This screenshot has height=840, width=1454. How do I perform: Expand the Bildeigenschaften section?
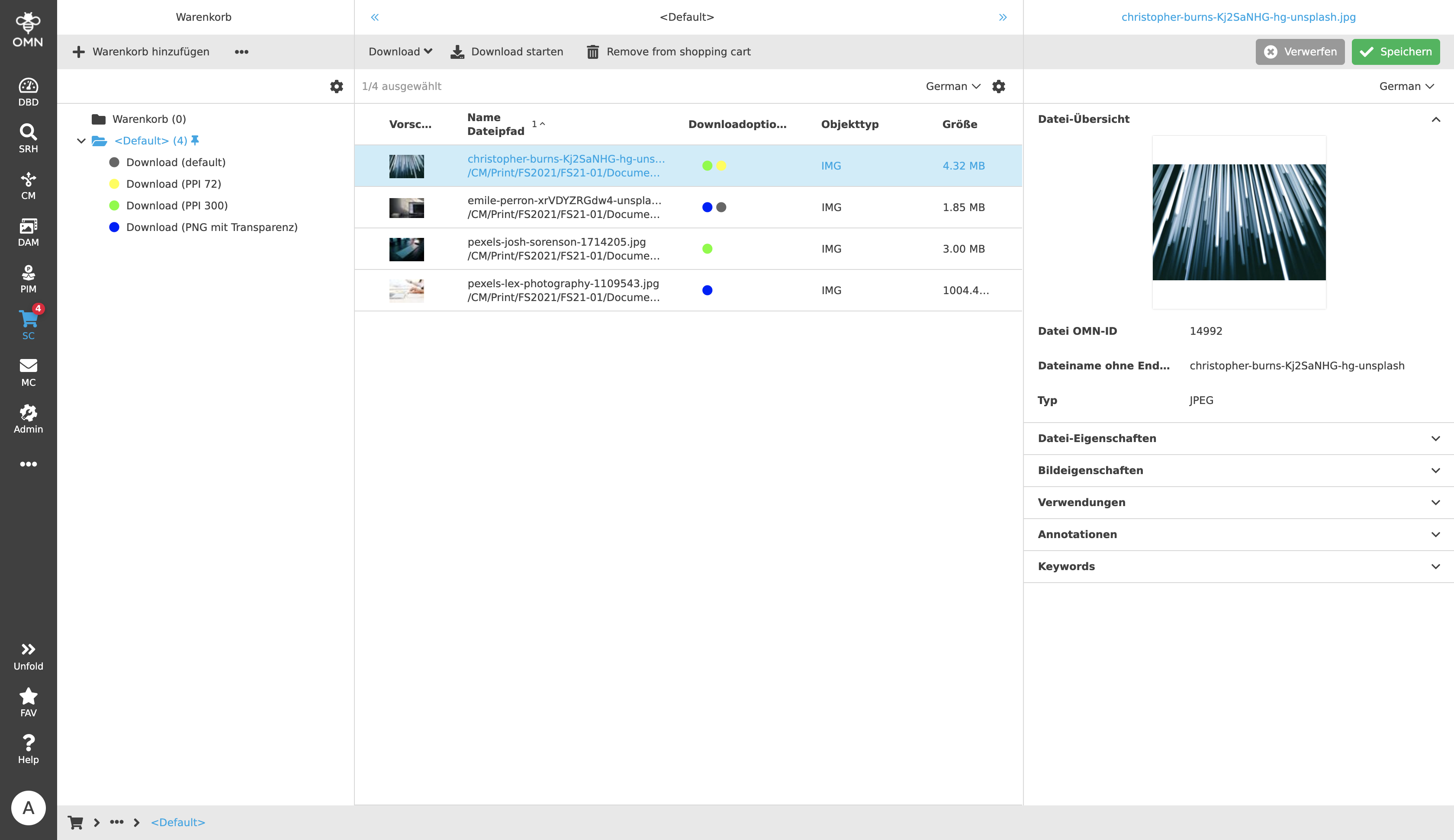1435,470
